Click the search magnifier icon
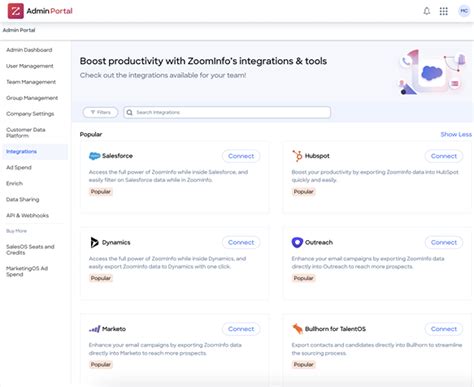474x387 pixels. 130,112
